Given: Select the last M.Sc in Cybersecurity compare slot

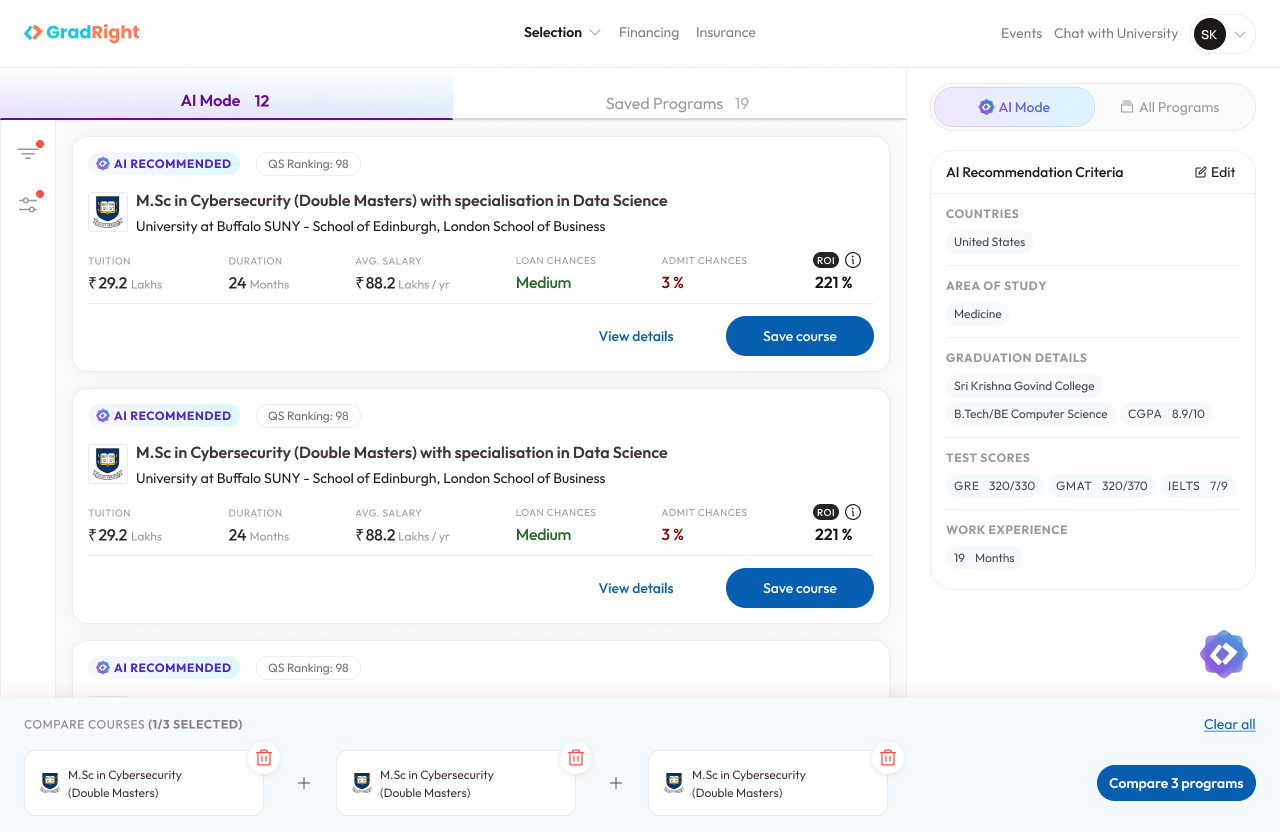Looking at the screenshot, I should click(768, 783).
